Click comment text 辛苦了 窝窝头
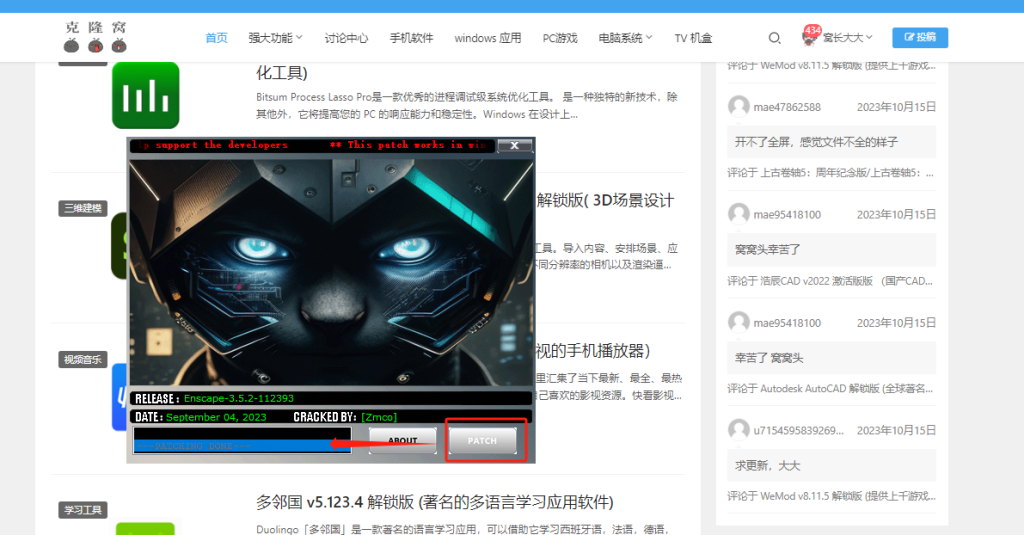 (x=769, y=358)
